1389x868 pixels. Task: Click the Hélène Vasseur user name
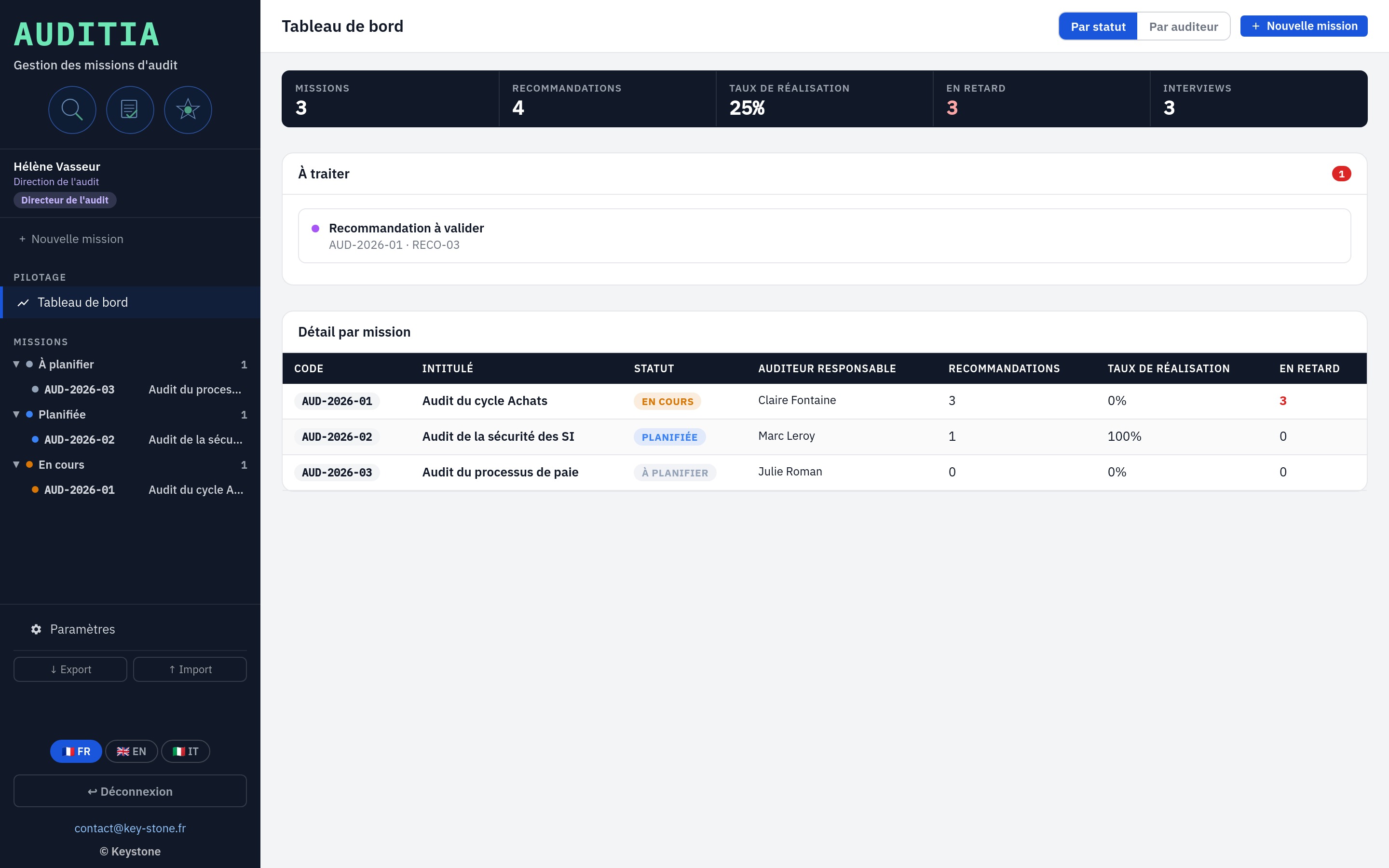coord(57,166)
